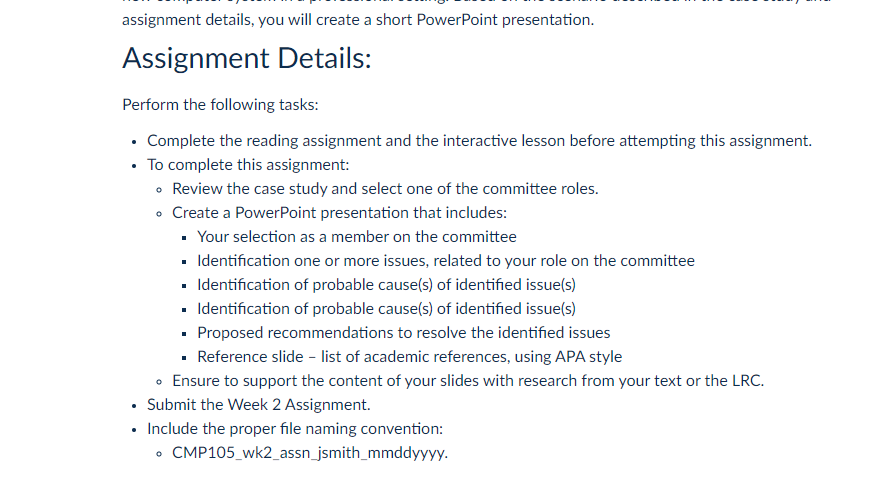Viewport: 884px width, 480px height.
Task: Click the 'Perform the following tasks:' text
Action: pyautogui.click(x=220, y=105)
